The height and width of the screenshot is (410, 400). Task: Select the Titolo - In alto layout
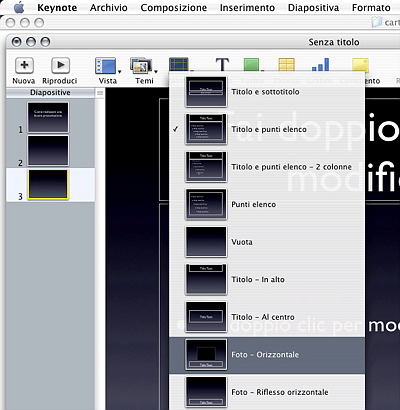pos(267,279)
